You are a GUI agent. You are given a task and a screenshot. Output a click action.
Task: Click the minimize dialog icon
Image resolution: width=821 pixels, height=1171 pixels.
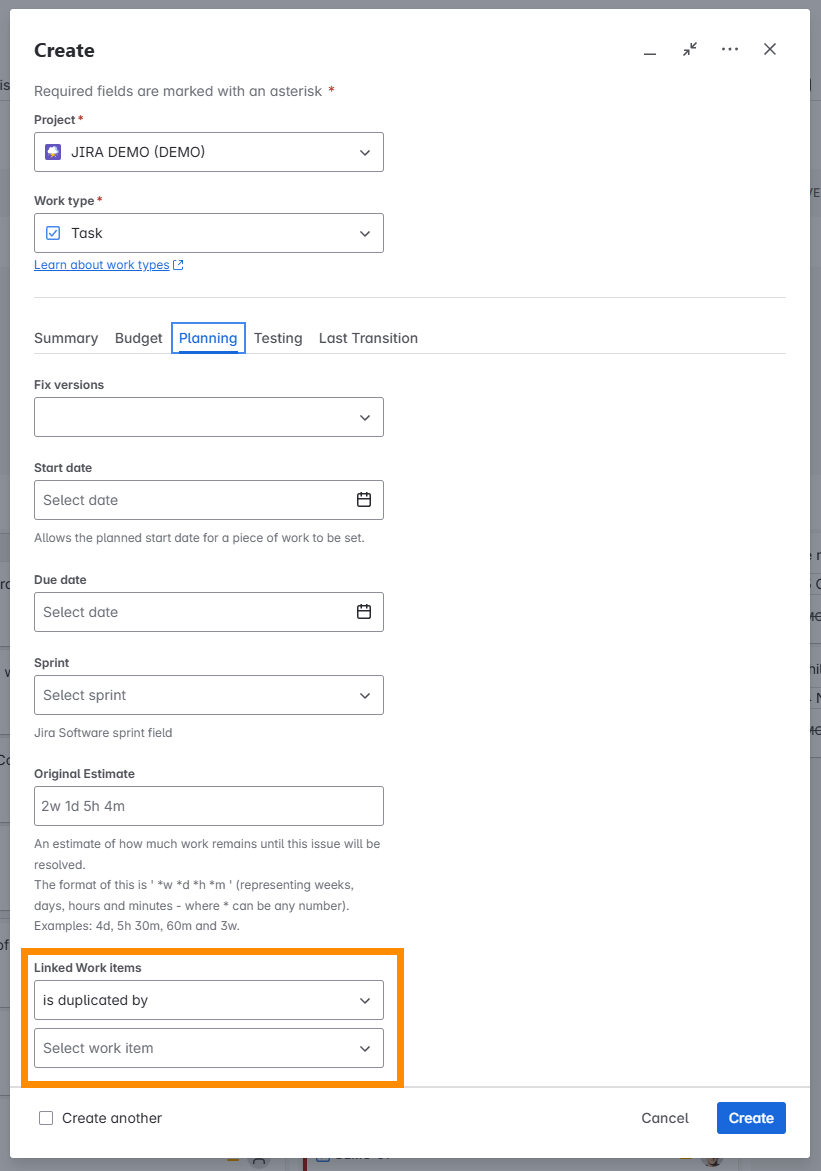[649, 49]
